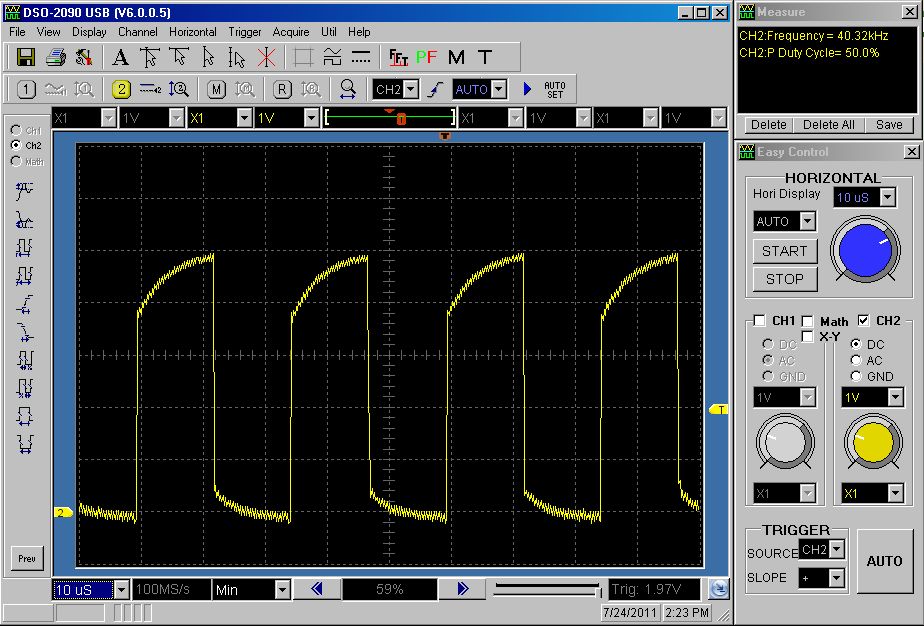Viewport: 924px width, 626px height.
Task: Click the Save floppy disk icon
Action: pos(26,57)
